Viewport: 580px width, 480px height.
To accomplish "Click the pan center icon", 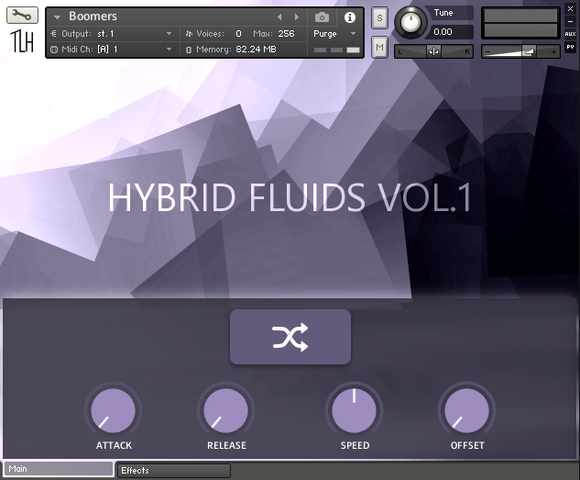I will (434, 52).
